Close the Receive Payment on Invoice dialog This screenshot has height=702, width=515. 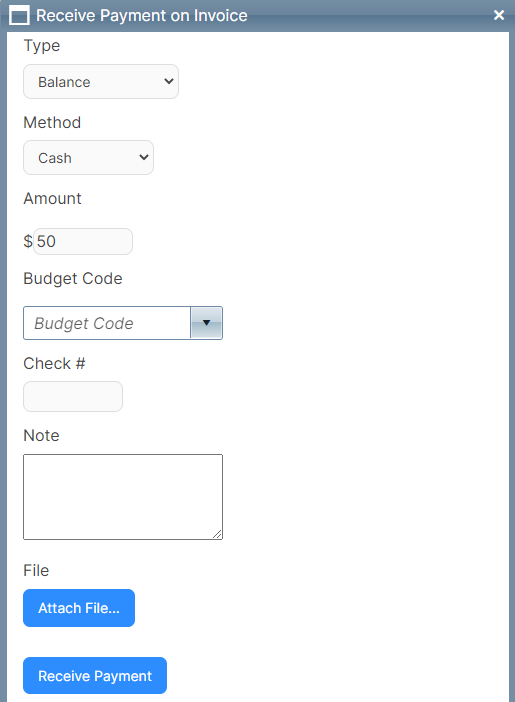pos(499,15)
